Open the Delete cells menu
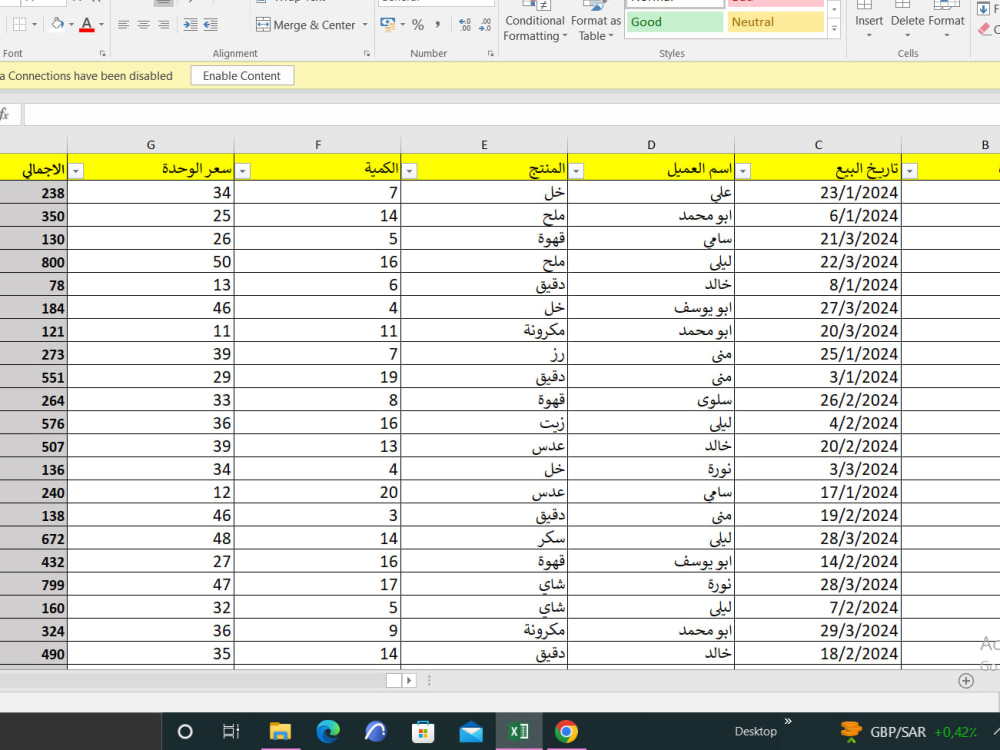Image resolution: width=1000 pixels, height=750 pixels. coord(908,21)
